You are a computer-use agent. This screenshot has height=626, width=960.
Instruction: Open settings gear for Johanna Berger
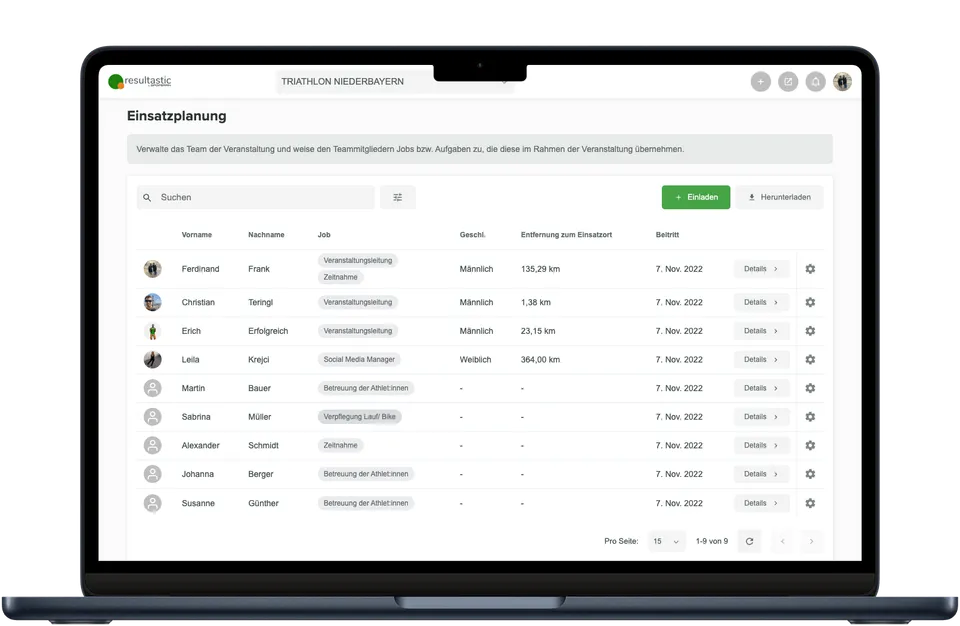pos(810,474)
